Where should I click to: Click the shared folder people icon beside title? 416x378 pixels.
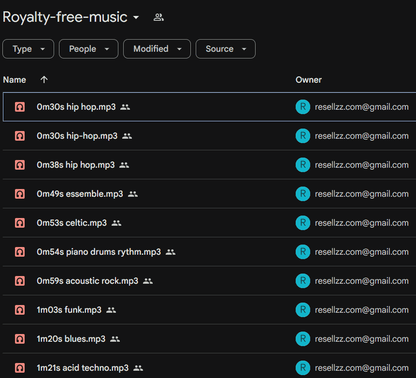[158, 17]
